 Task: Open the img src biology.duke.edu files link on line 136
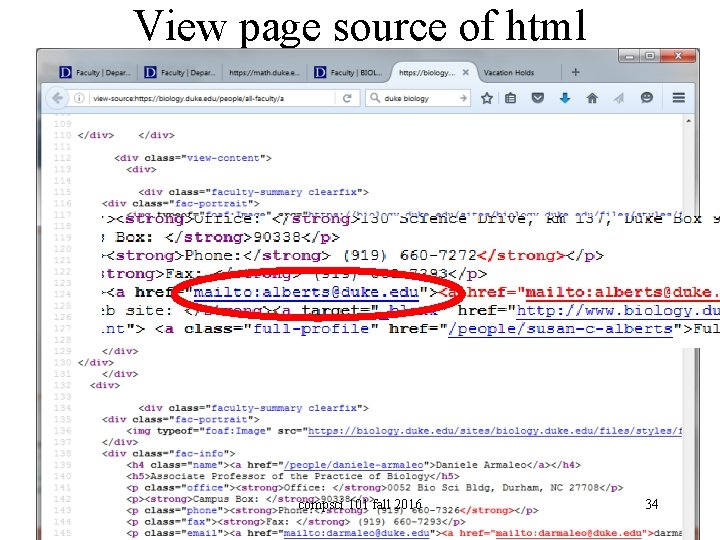point(495,431)
